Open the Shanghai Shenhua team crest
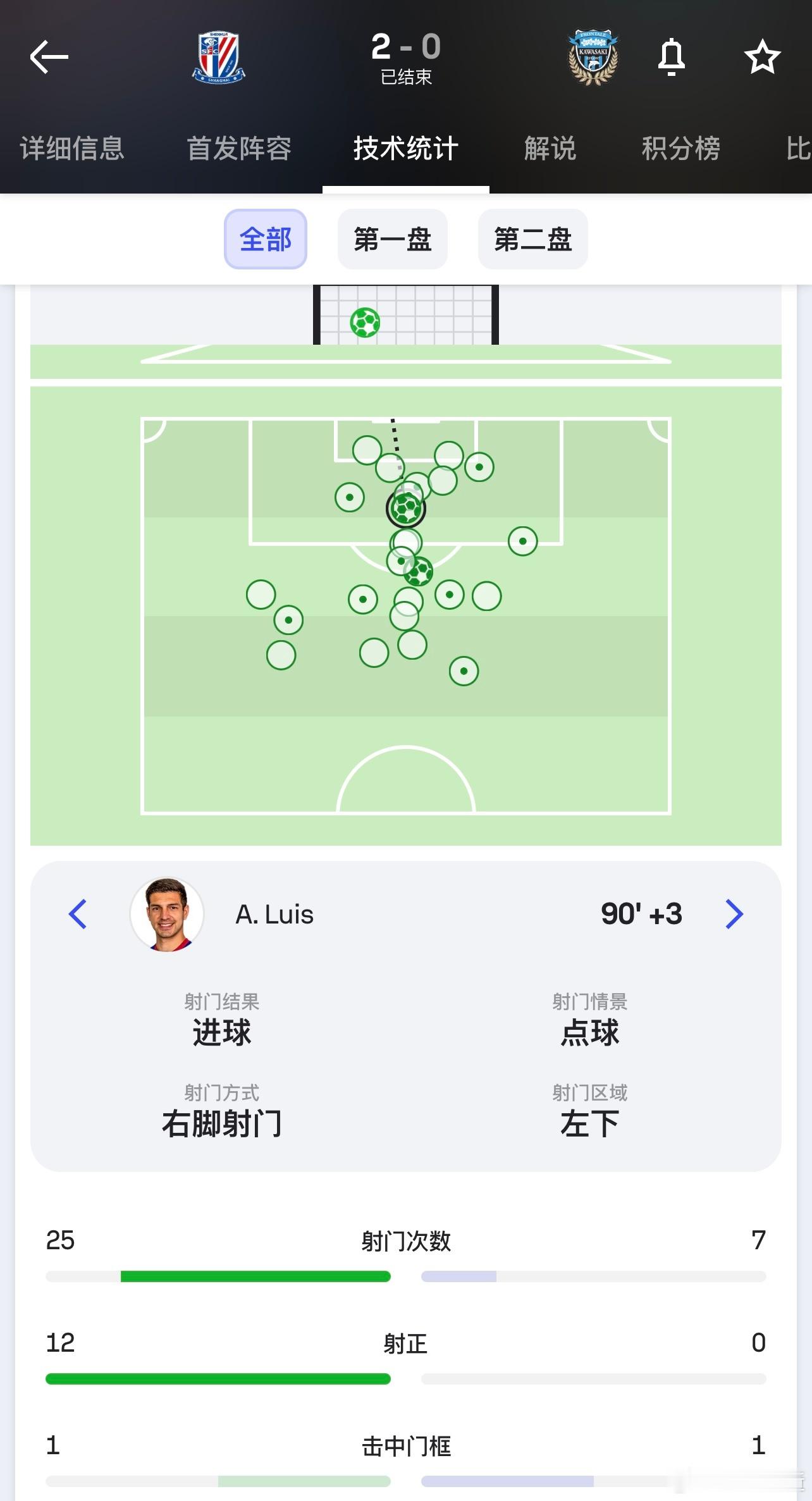This screenshot has height=1501, width=812. (219, 58)
